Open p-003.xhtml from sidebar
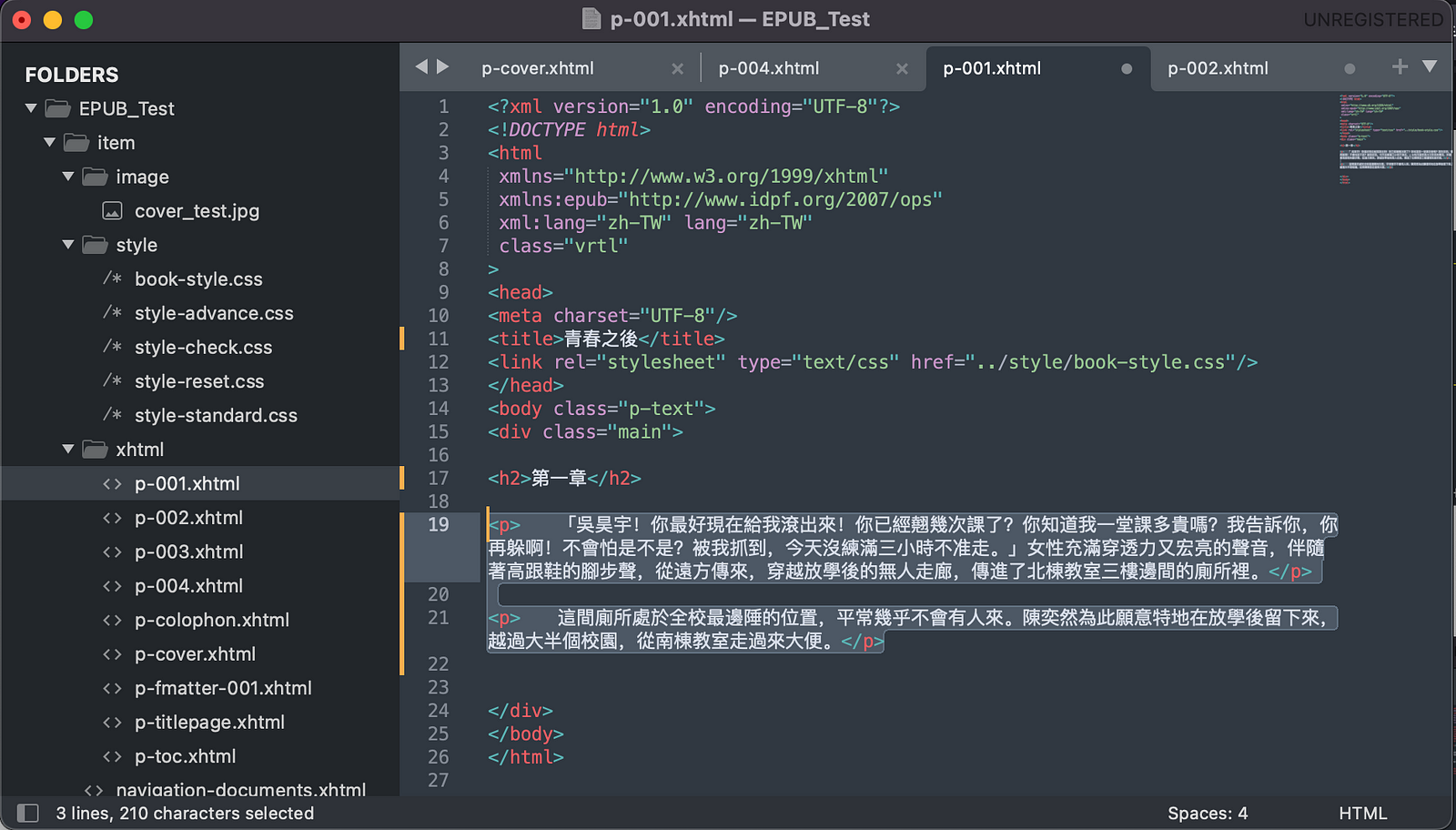The image size is (1456, 830). [x=188, y=552]
